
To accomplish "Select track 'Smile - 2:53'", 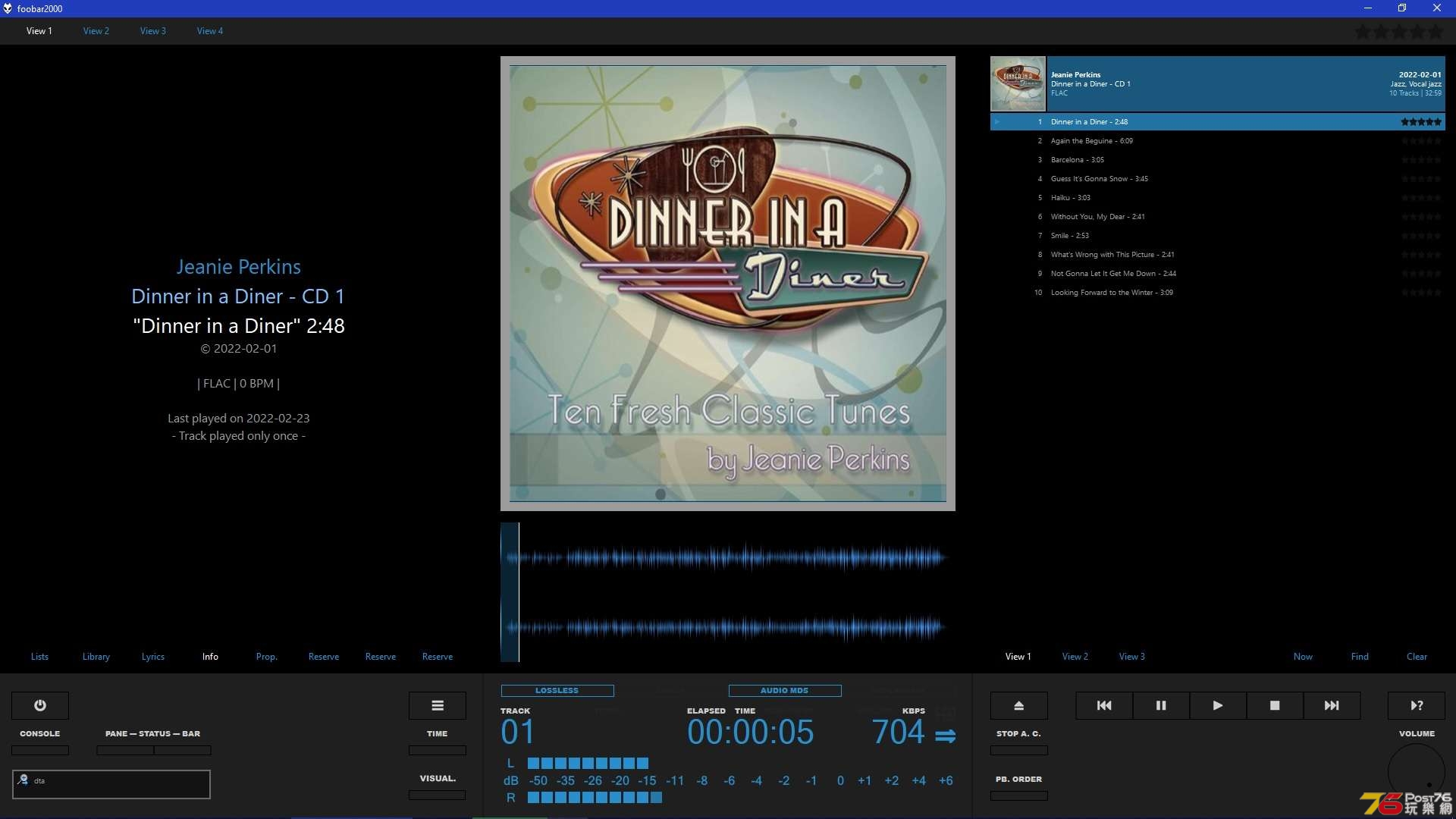I will pyautogui.click(x=1218, y=236).
